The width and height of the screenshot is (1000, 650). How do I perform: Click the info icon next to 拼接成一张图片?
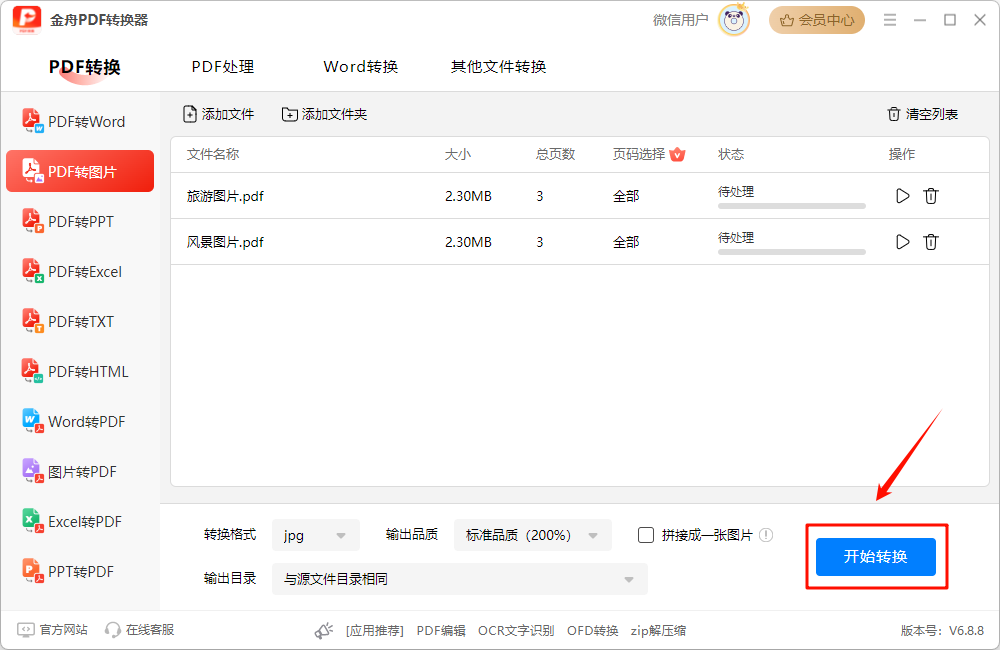click(x=766, y=535)
